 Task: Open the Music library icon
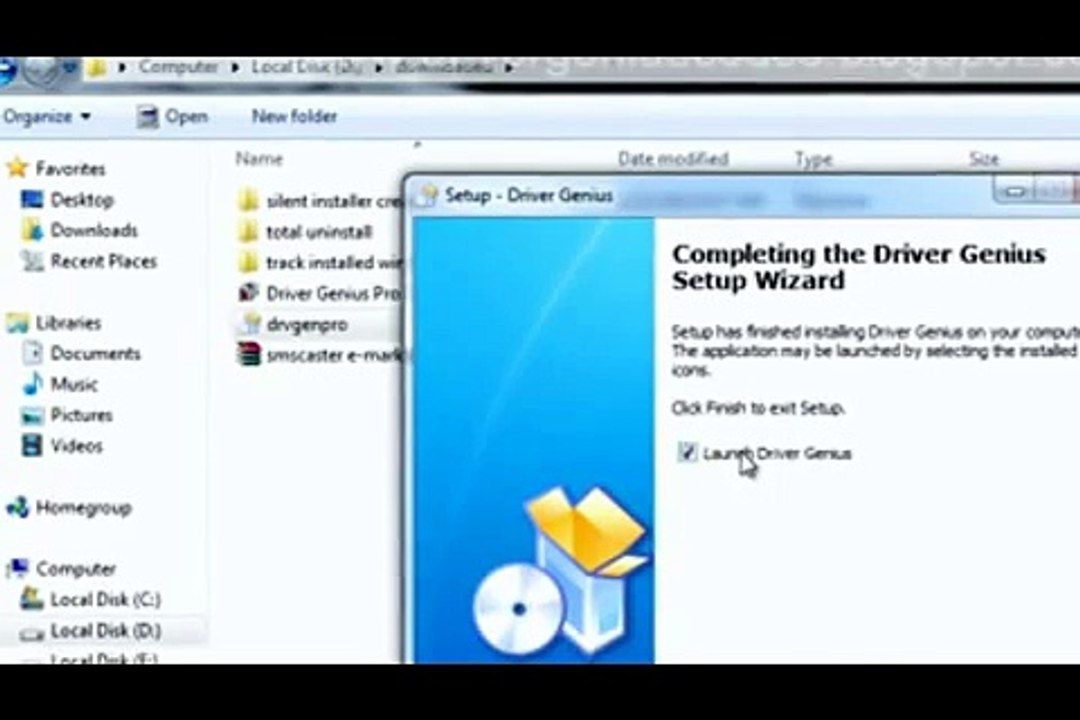click(x=32, y=384)
